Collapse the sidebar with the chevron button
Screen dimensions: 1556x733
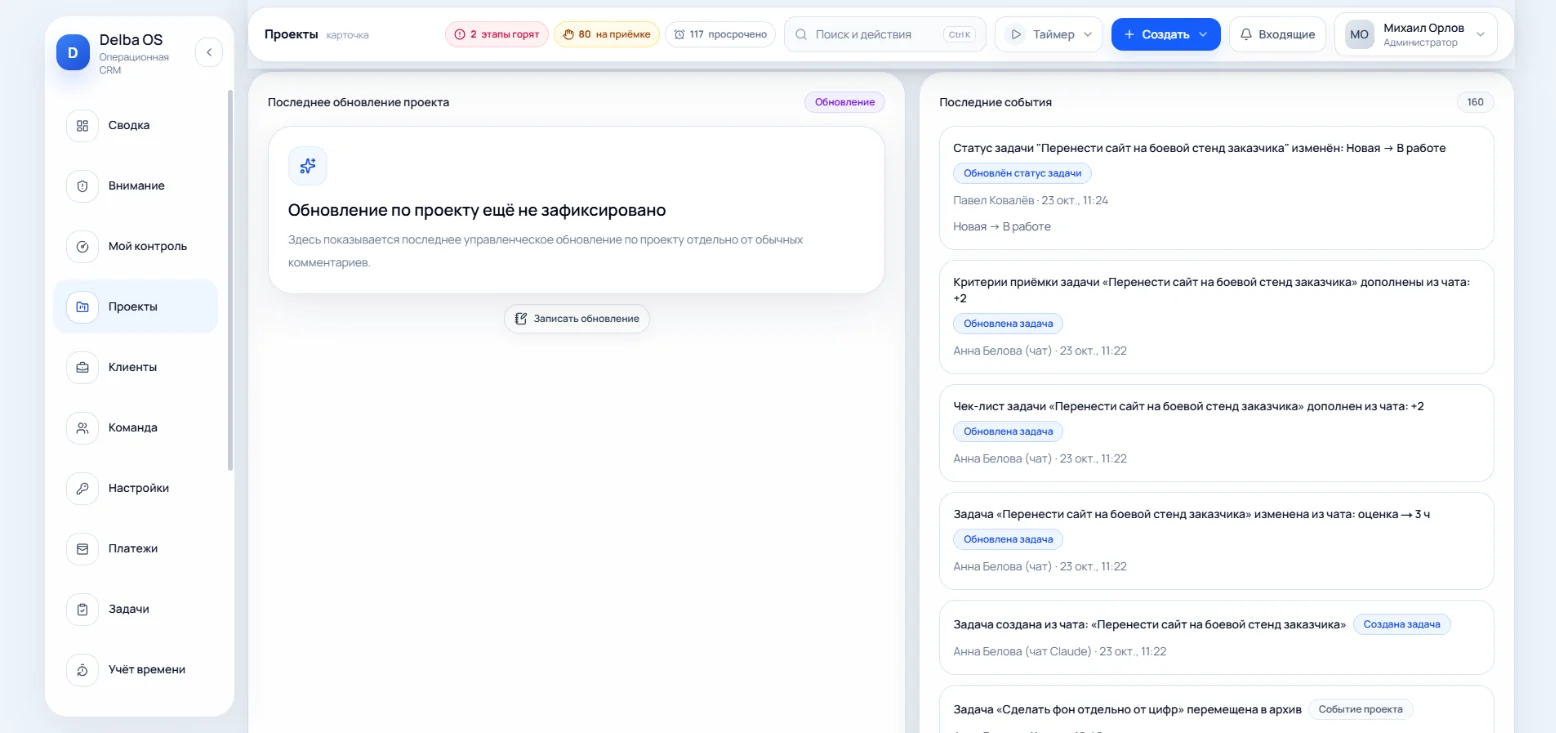[x=209, y=52]
